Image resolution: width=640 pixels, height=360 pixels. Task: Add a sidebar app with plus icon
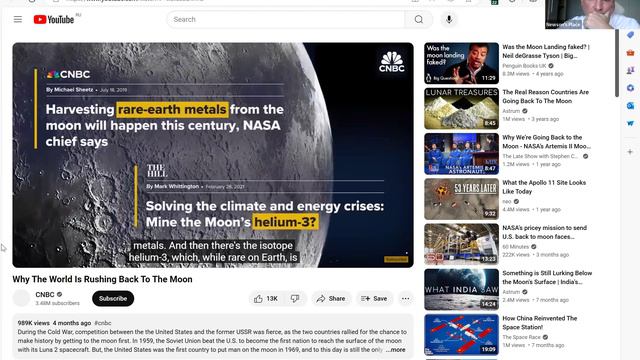[x=630, y=152]
